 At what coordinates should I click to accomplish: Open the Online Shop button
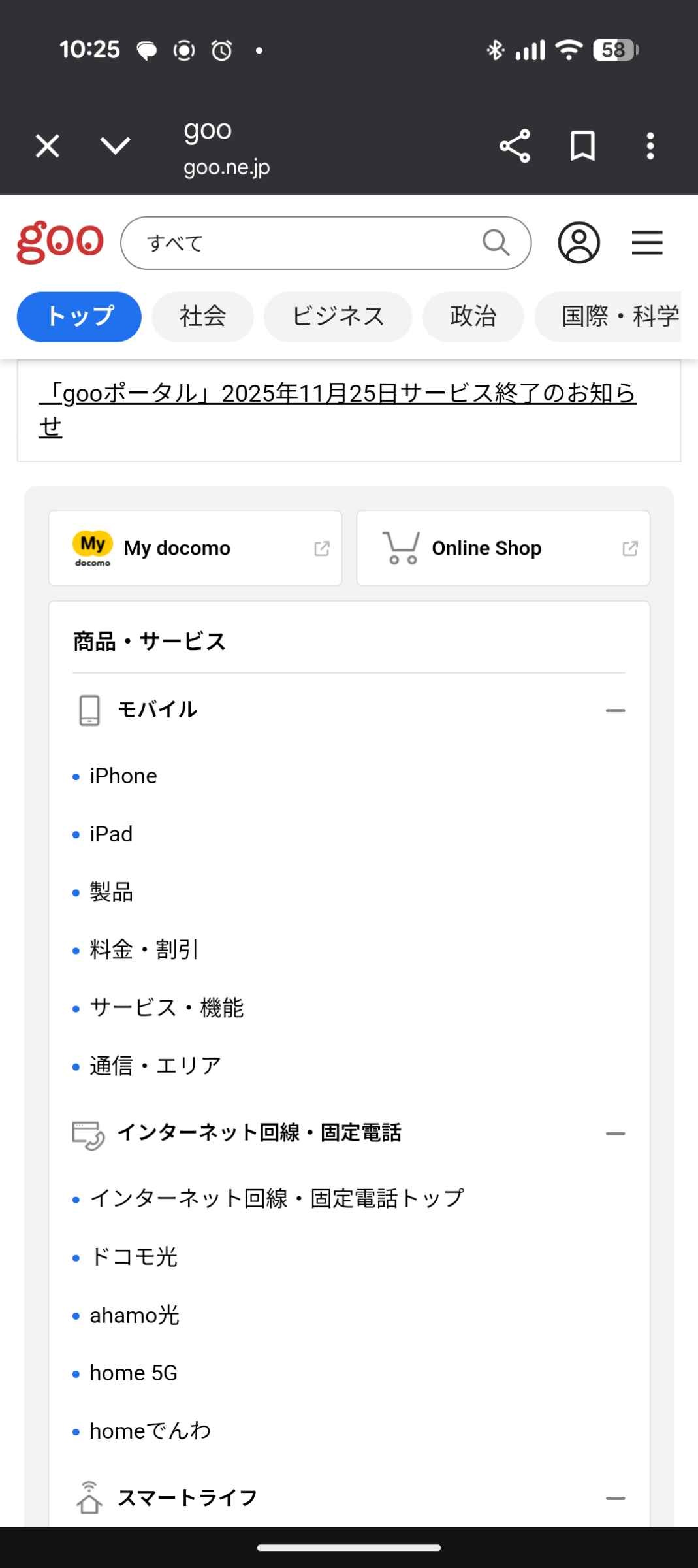pyautogui.click(x=503, y=548)
